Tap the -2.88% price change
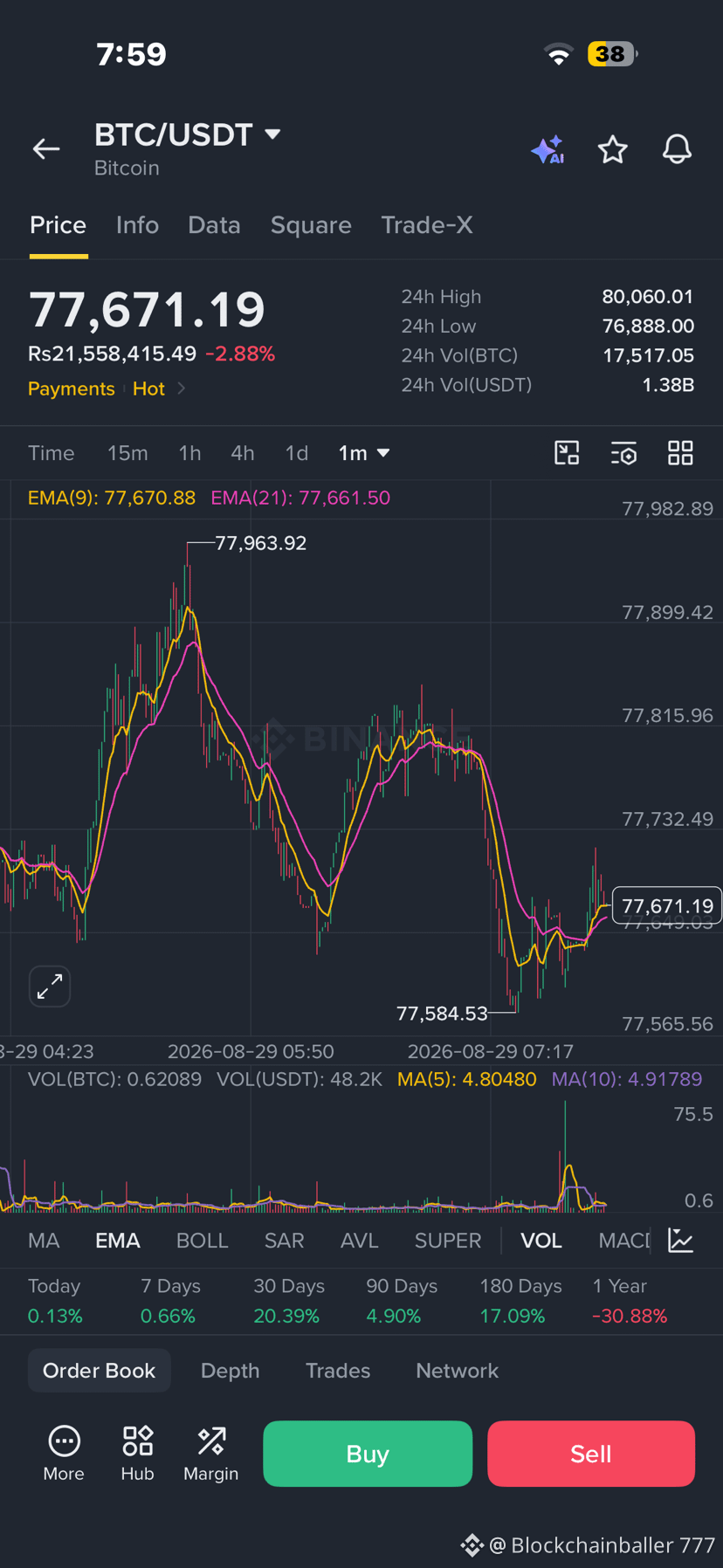 point(240,354)
